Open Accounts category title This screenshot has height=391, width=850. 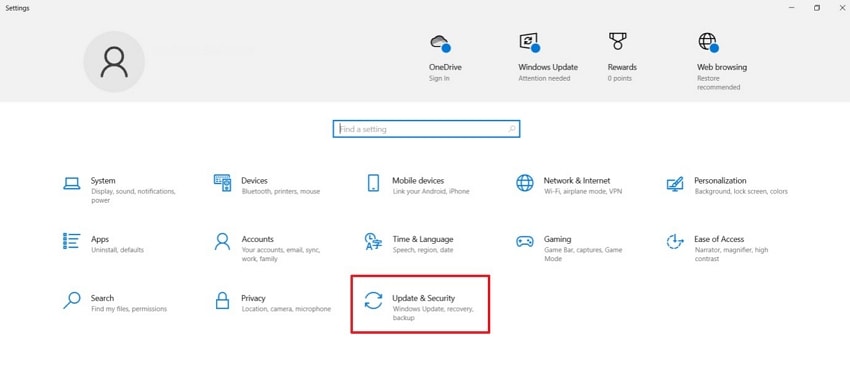pos(257,239)
